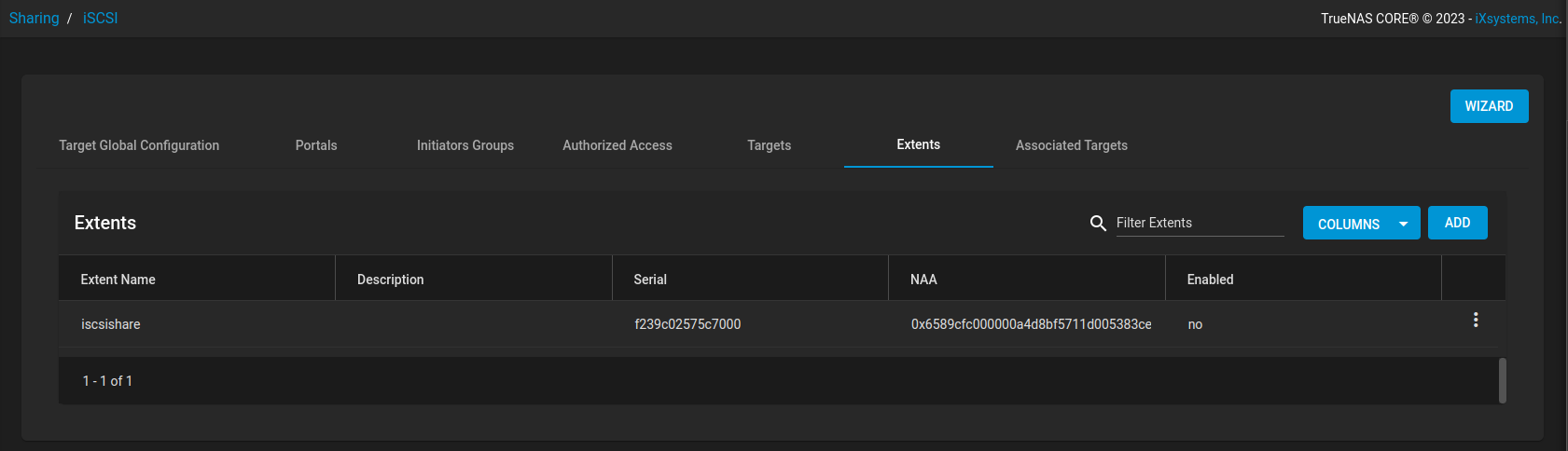
Task: Open the Targets tab
Action: tap(769, 145)
